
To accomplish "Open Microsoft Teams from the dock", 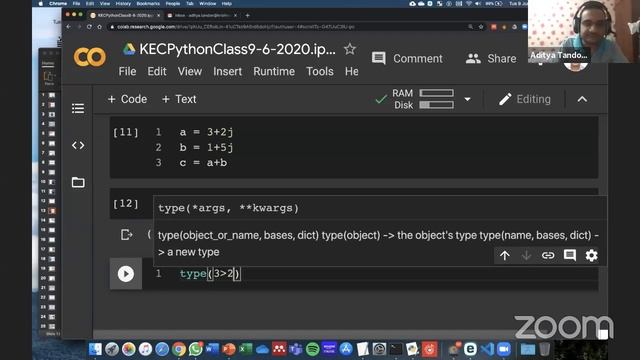I will [296, 349].
